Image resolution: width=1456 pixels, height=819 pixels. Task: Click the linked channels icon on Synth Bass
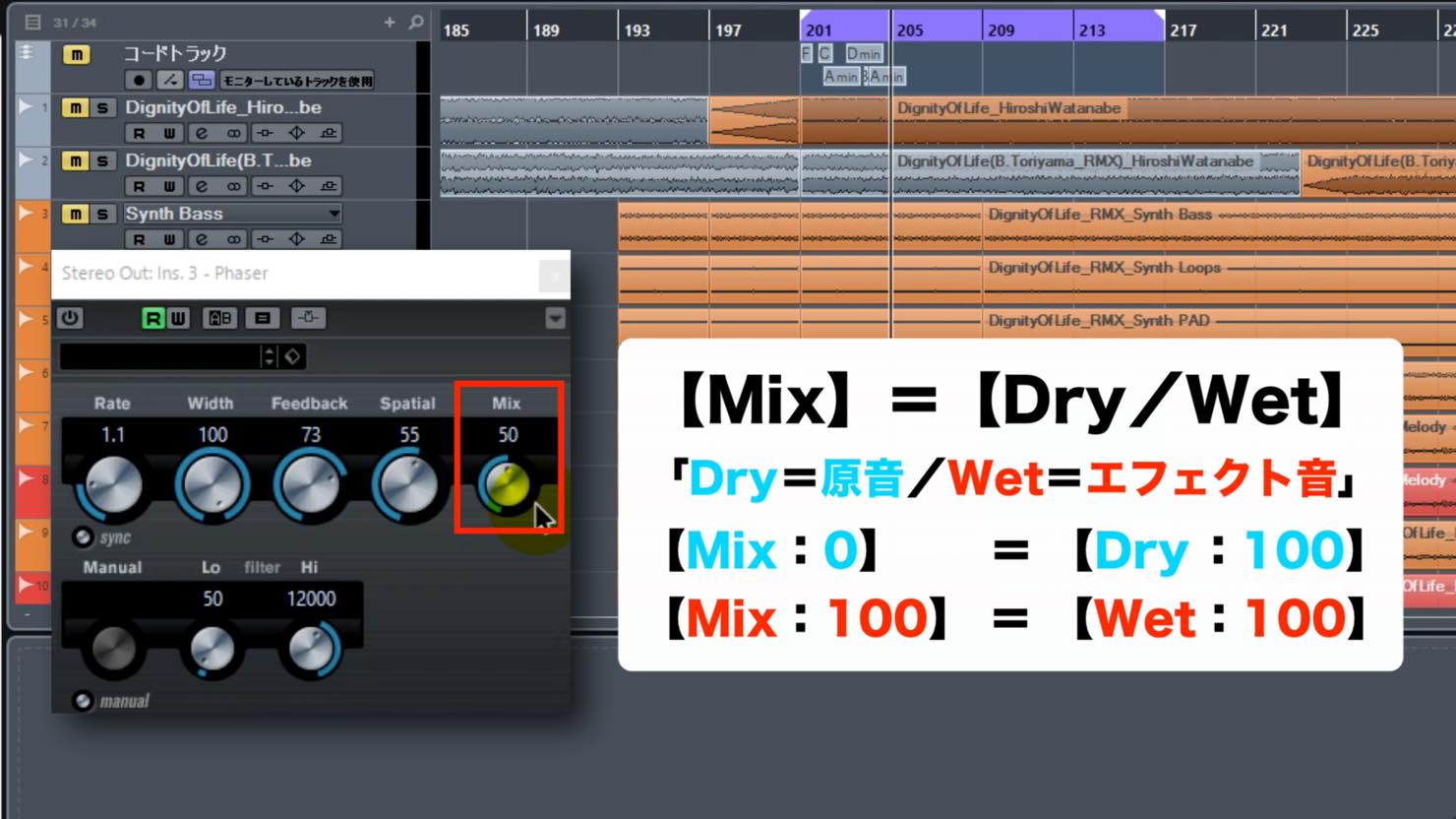point(234,239)
